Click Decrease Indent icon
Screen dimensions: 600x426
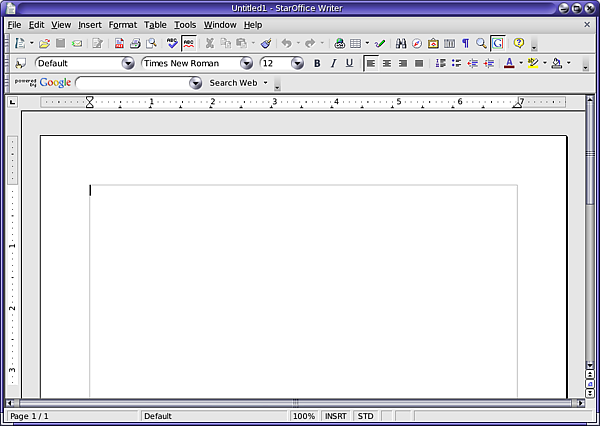(473, 63)
